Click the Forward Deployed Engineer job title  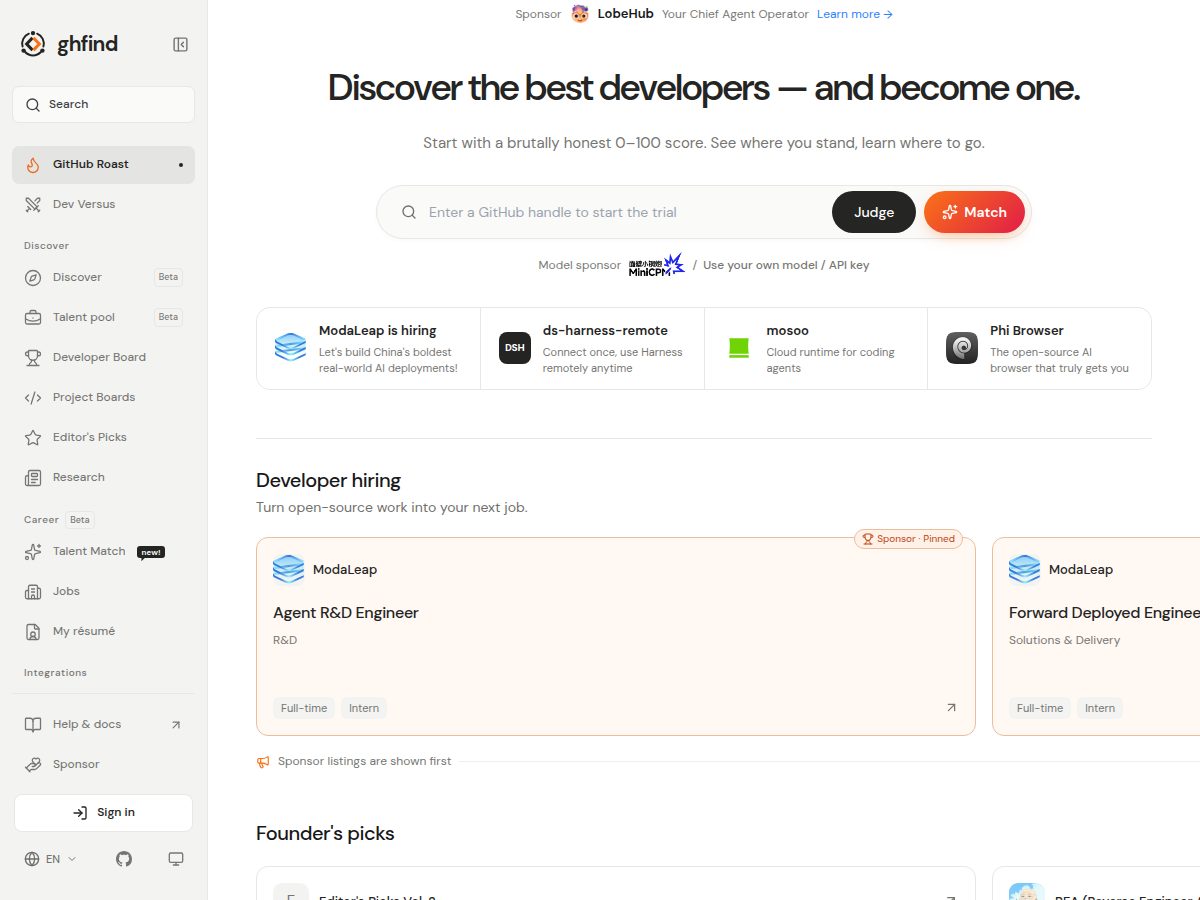1104,613
